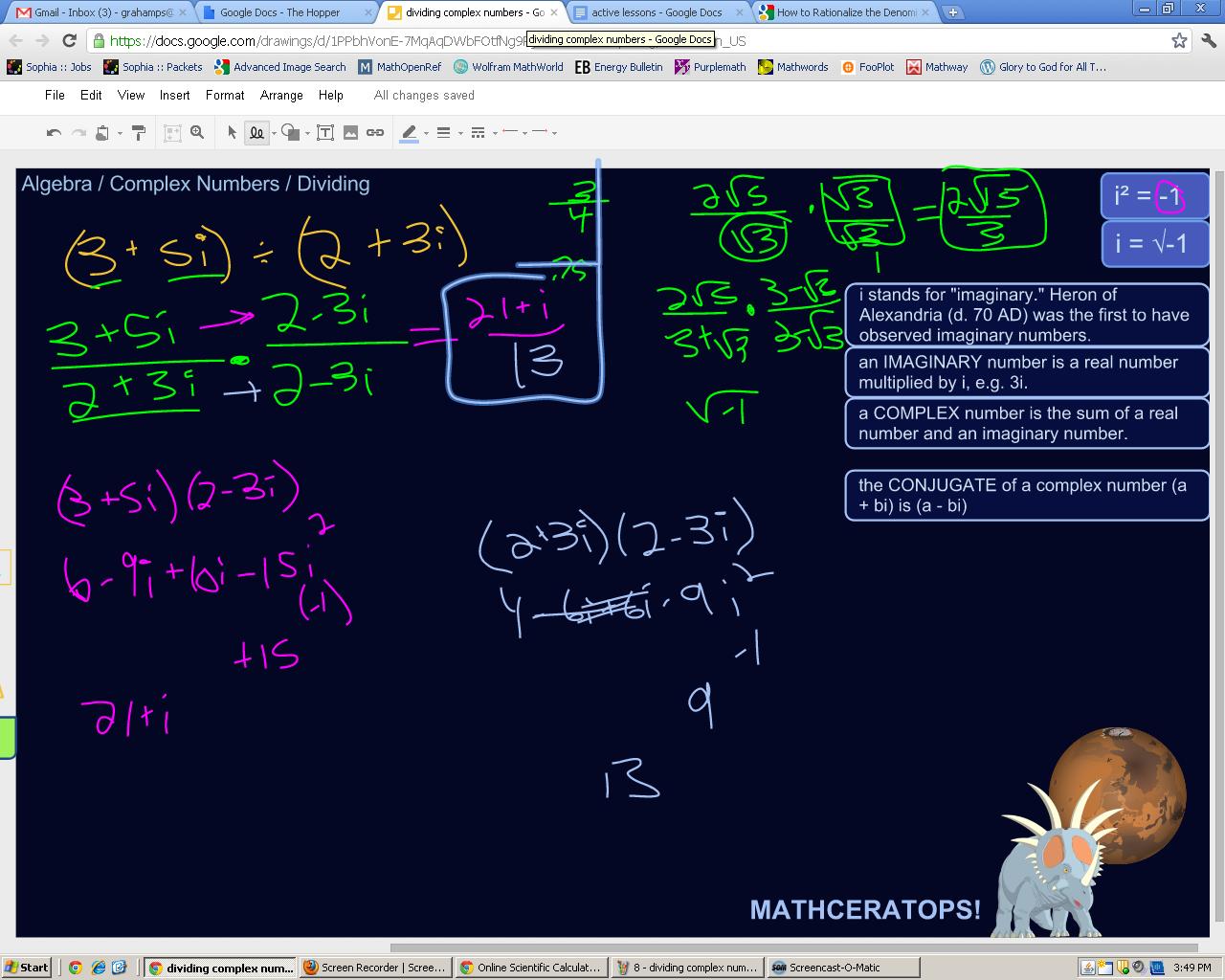Open the Line weight icon

(x=443, y=133)
